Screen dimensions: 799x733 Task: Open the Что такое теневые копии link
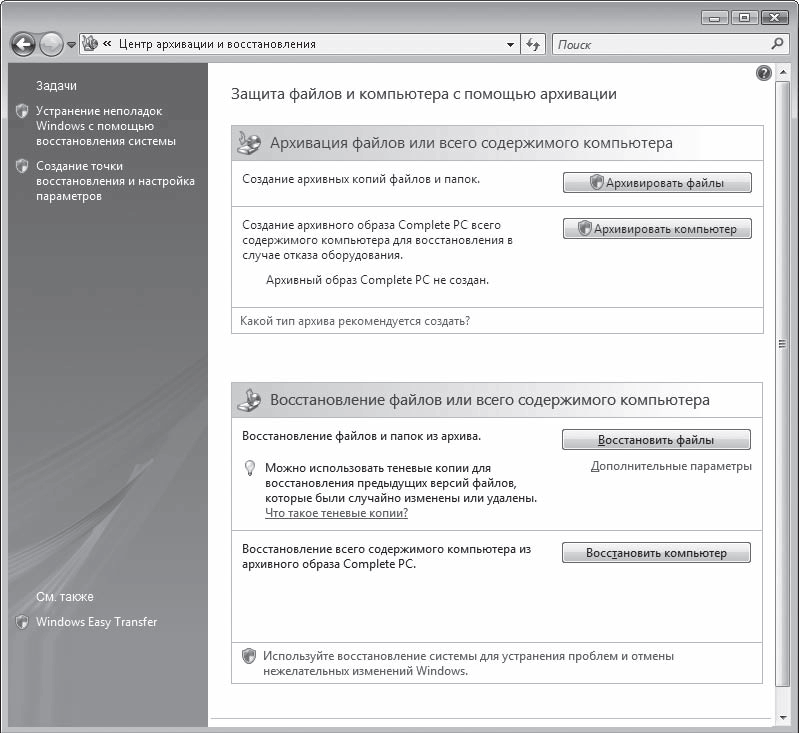pos(336,513)
